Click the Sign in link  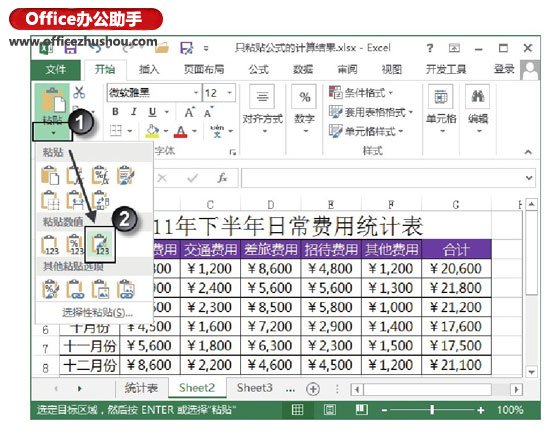504,69
